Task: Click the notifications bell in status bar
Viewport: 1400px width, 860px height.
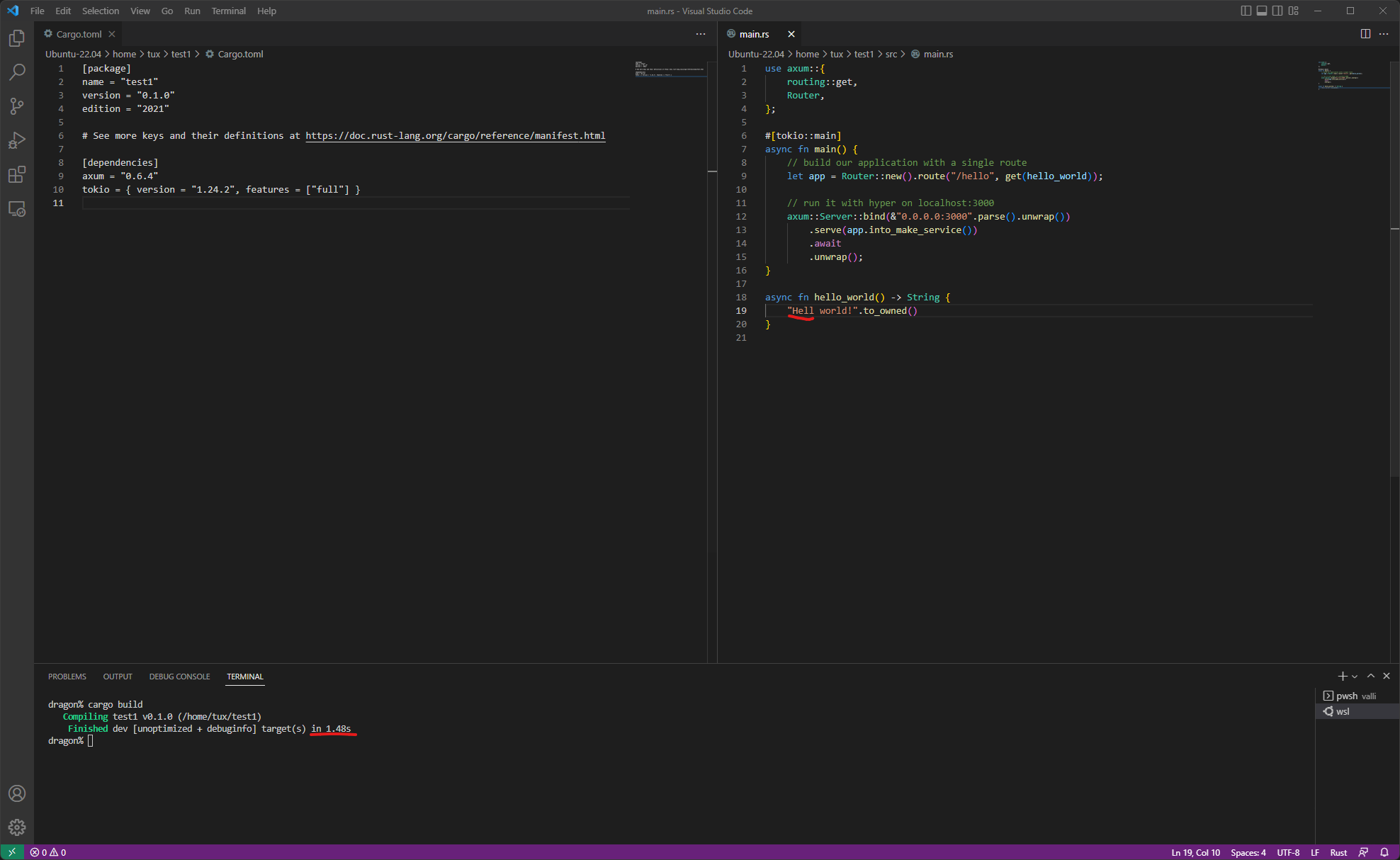Action: (x=1384, y=851)
